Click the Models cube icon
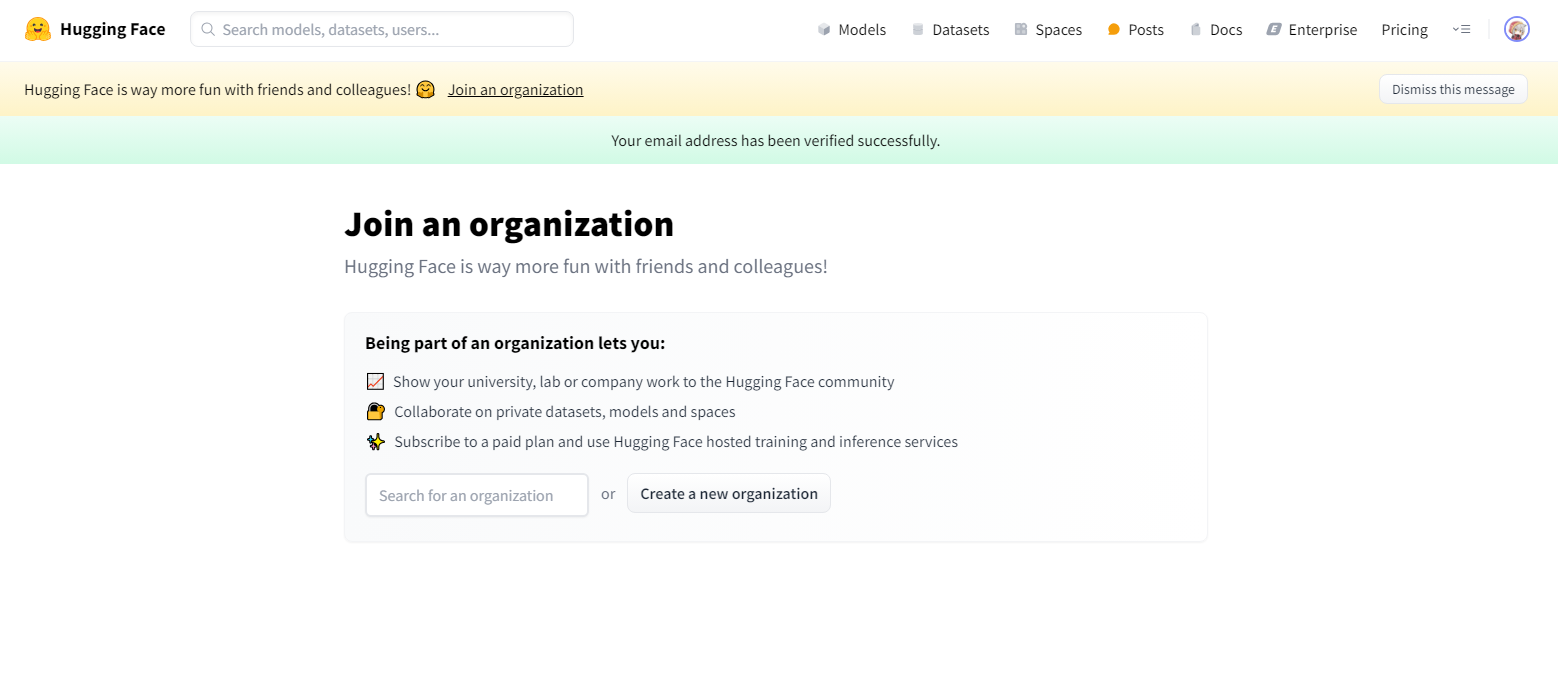 [x=824, y=30]
